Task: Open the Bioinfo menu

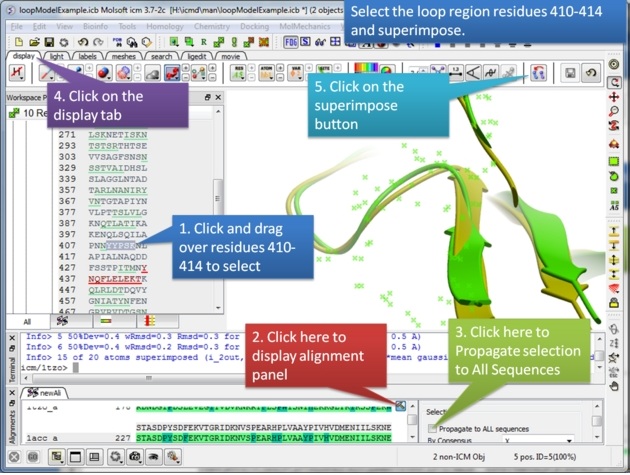Action: click(x=98, y=25)
